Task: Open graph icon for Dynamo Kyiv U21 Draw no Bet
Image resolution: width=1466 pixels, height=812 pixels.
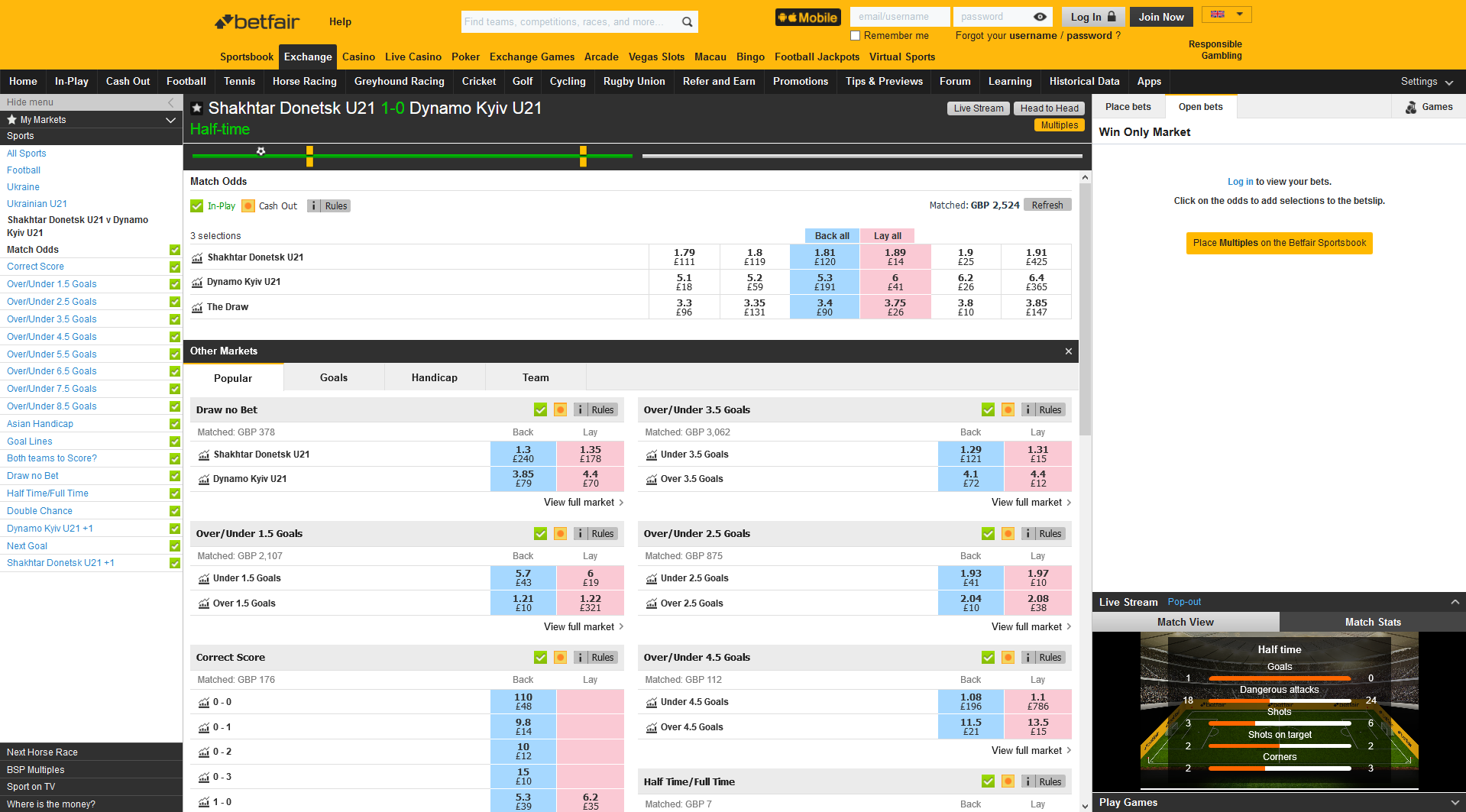Action: pyautogui.click(x=203, y=479)
